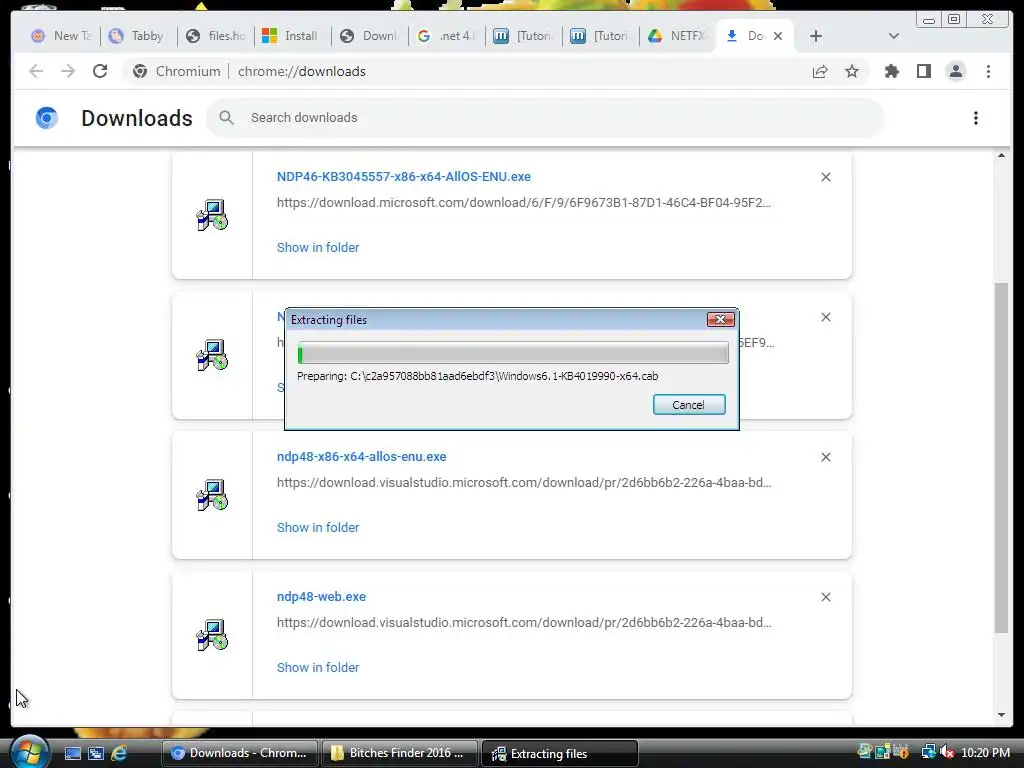1024x768 pixels.
Task: Click the scrollbar down arrow
Action: pyautogui.click(x=1001, y=714)
